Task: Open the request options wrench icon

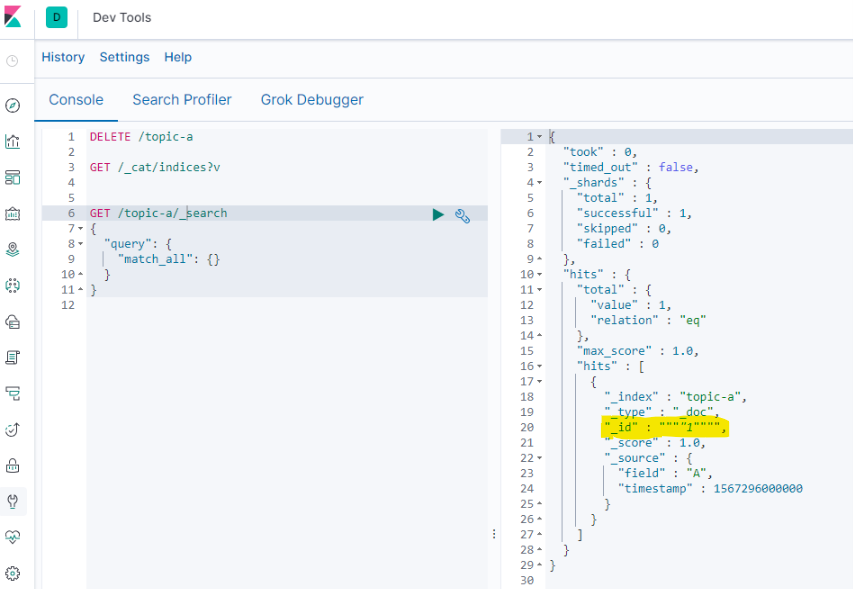Action: [462, 214]
